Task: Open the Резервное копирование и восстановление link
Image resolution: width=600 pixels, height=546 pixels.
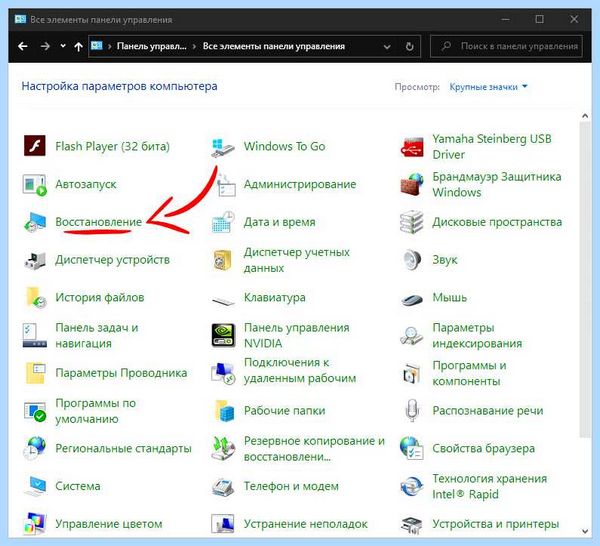Action: (314, 448)
